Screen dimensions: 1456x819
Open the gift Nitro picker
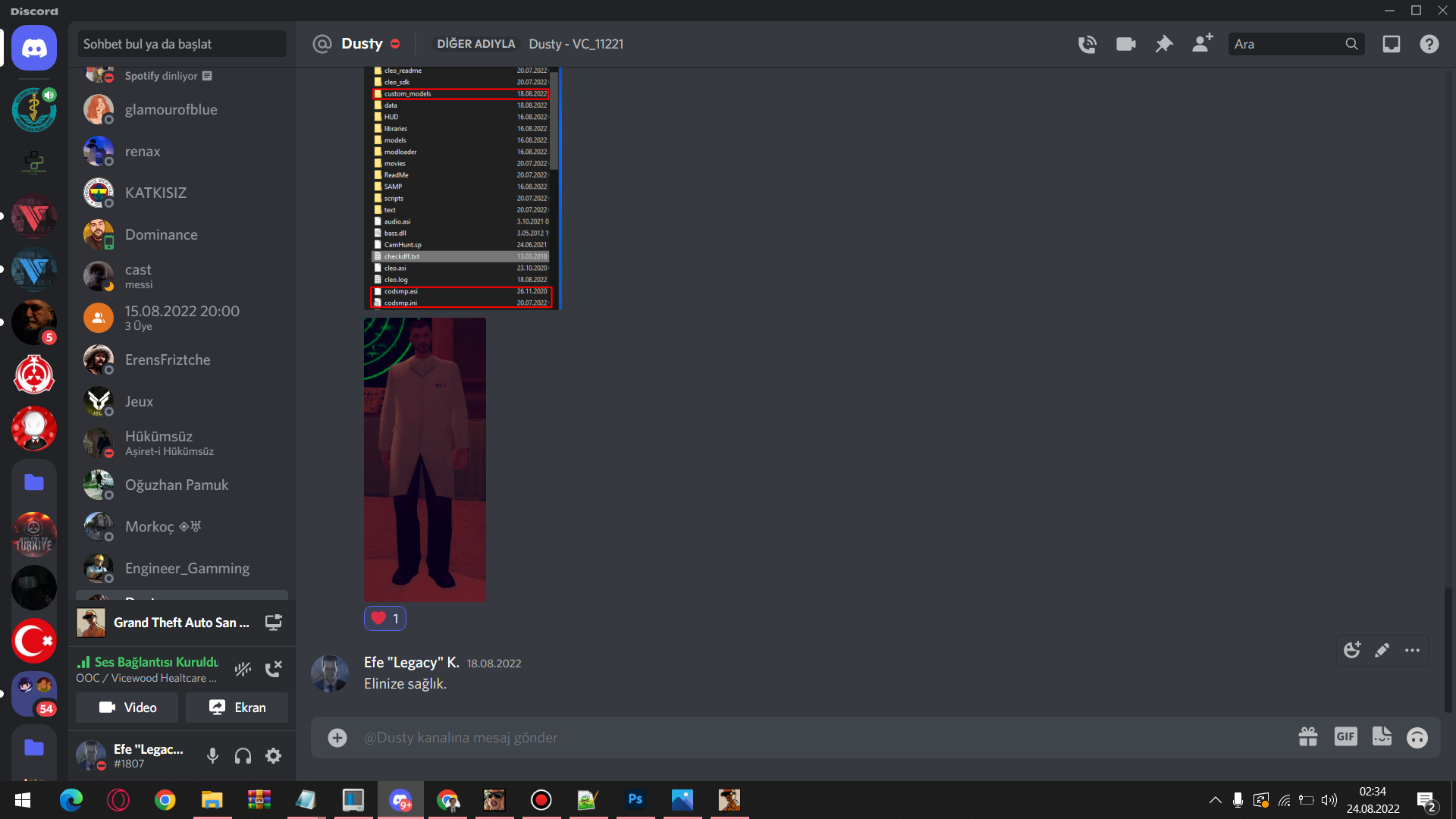1308,737
